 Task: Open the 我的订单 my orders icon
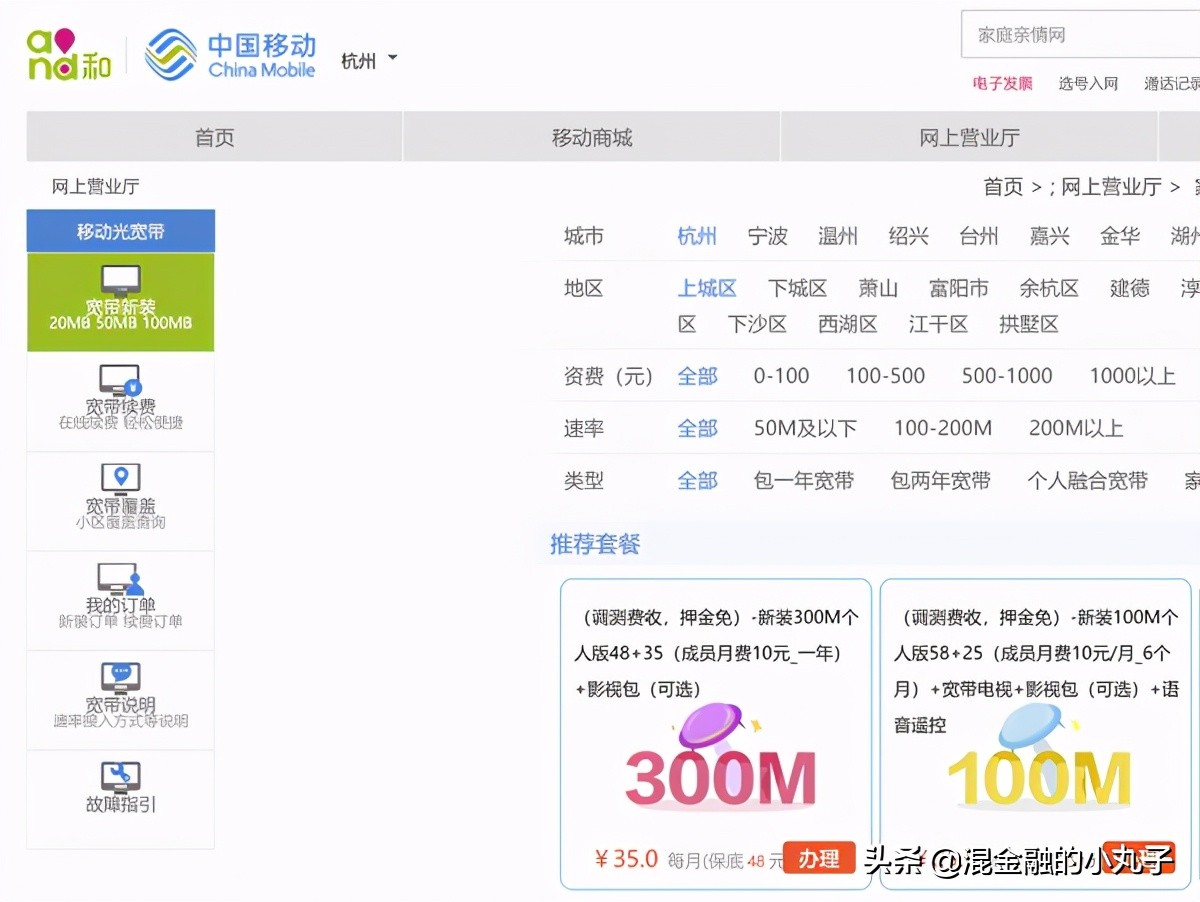(120, 598)
